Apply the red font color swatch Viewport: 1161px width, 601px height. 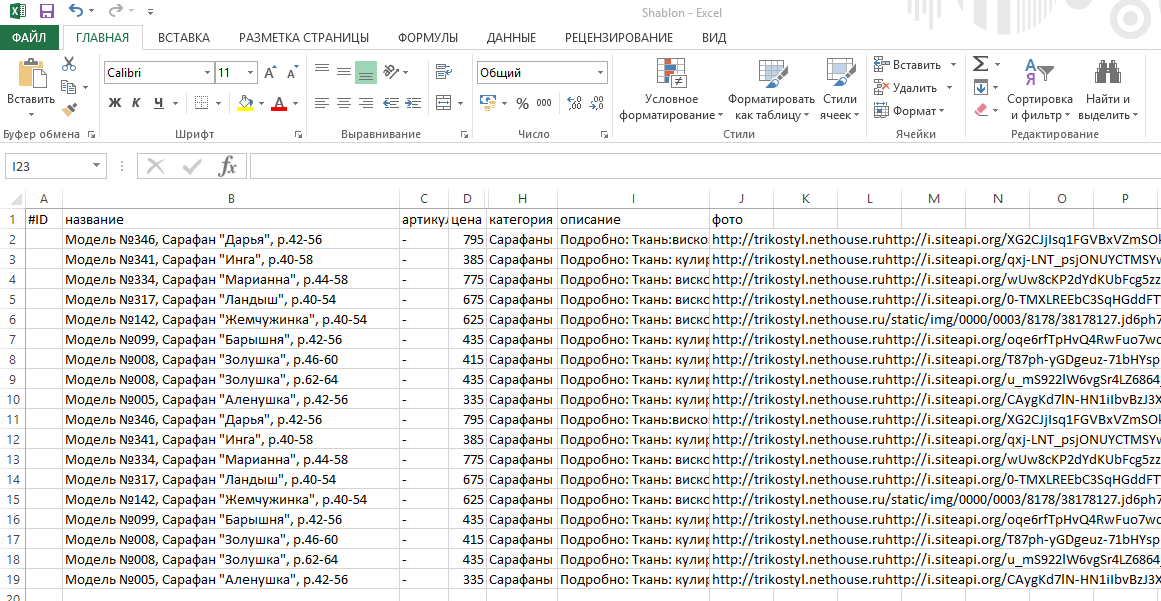278,103
